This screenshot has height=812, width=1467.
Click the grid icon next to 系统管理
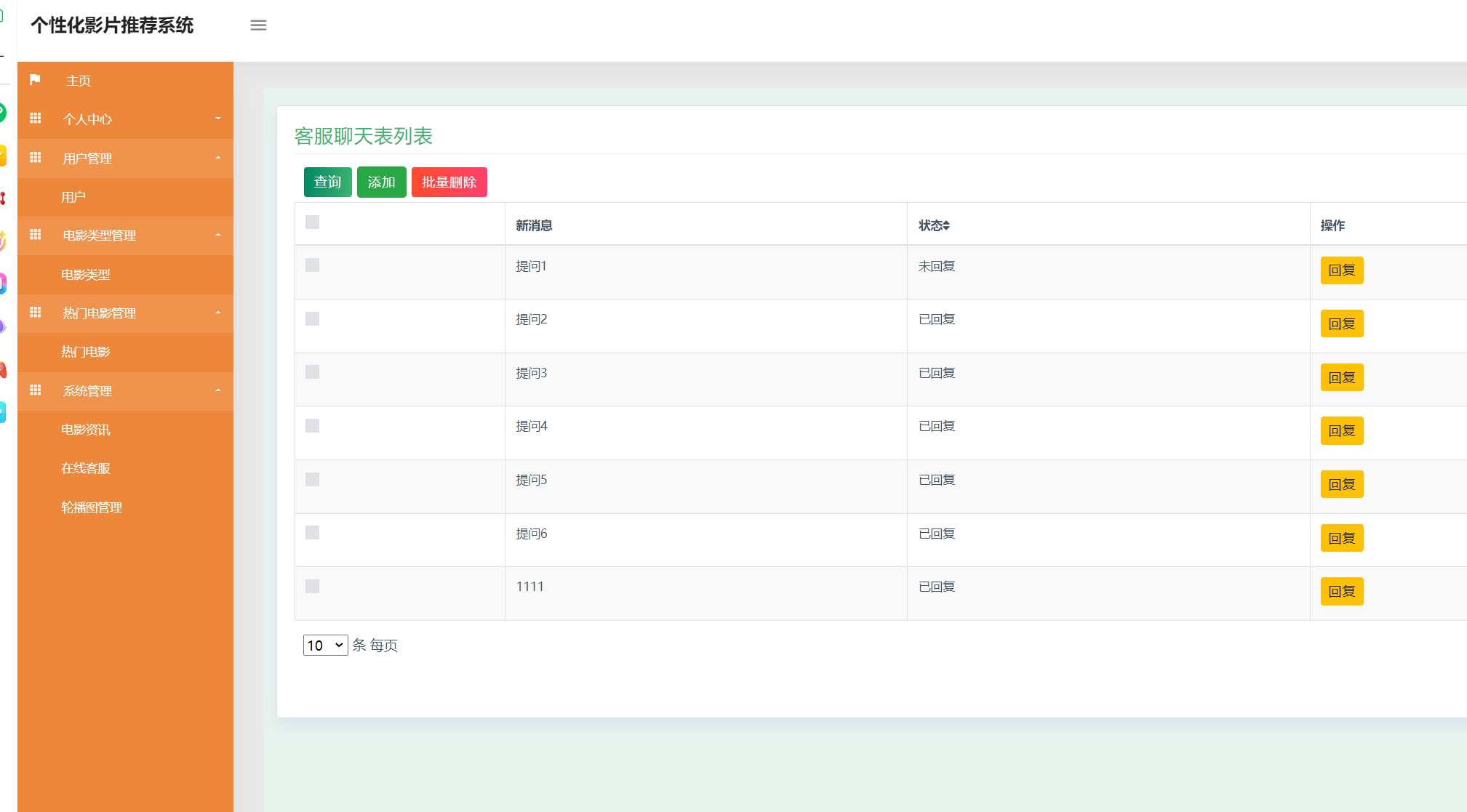(x=35, y=390)
